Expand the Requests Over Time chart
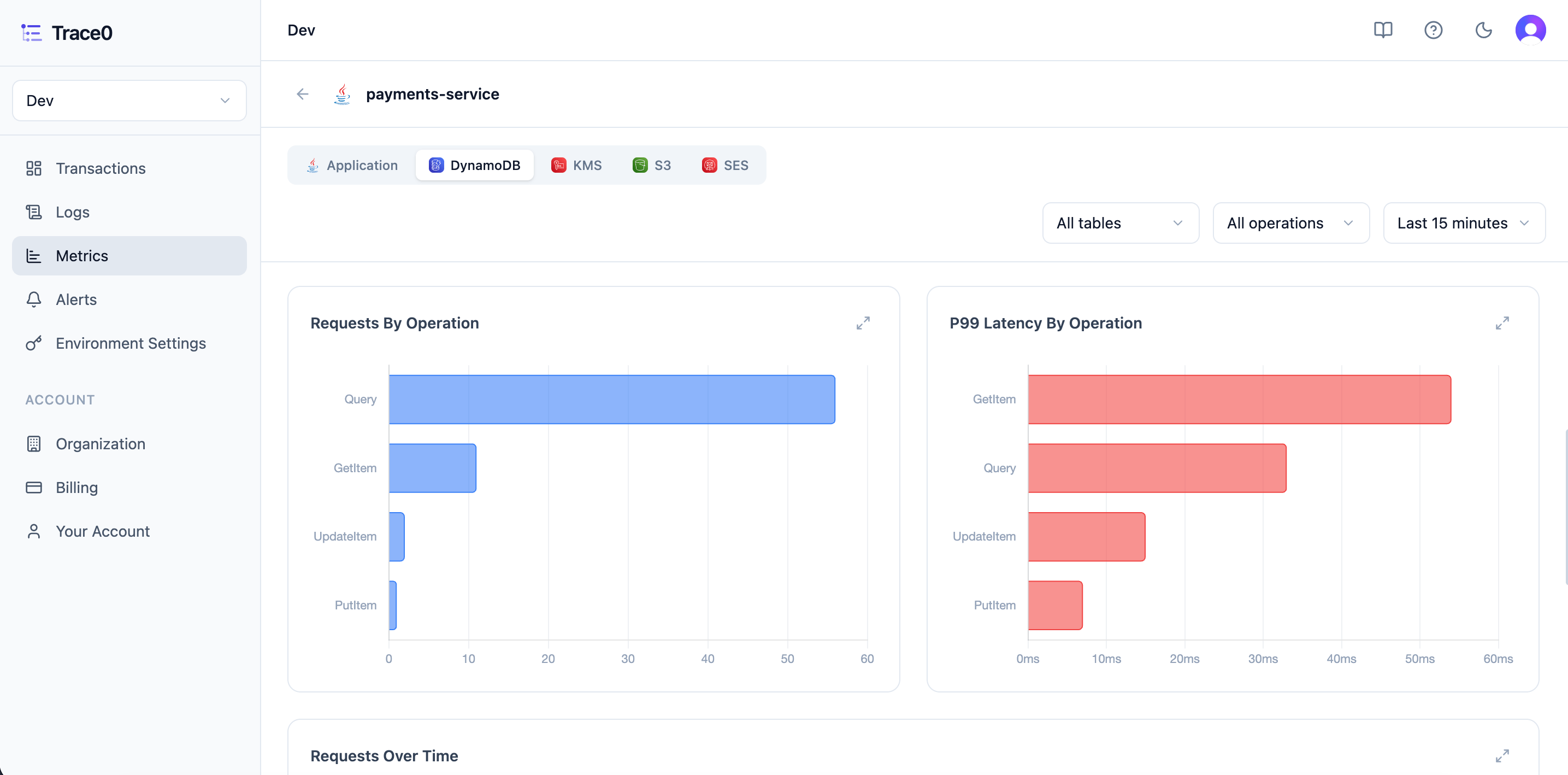1568x775 pixels. (x=1502, y=755)
